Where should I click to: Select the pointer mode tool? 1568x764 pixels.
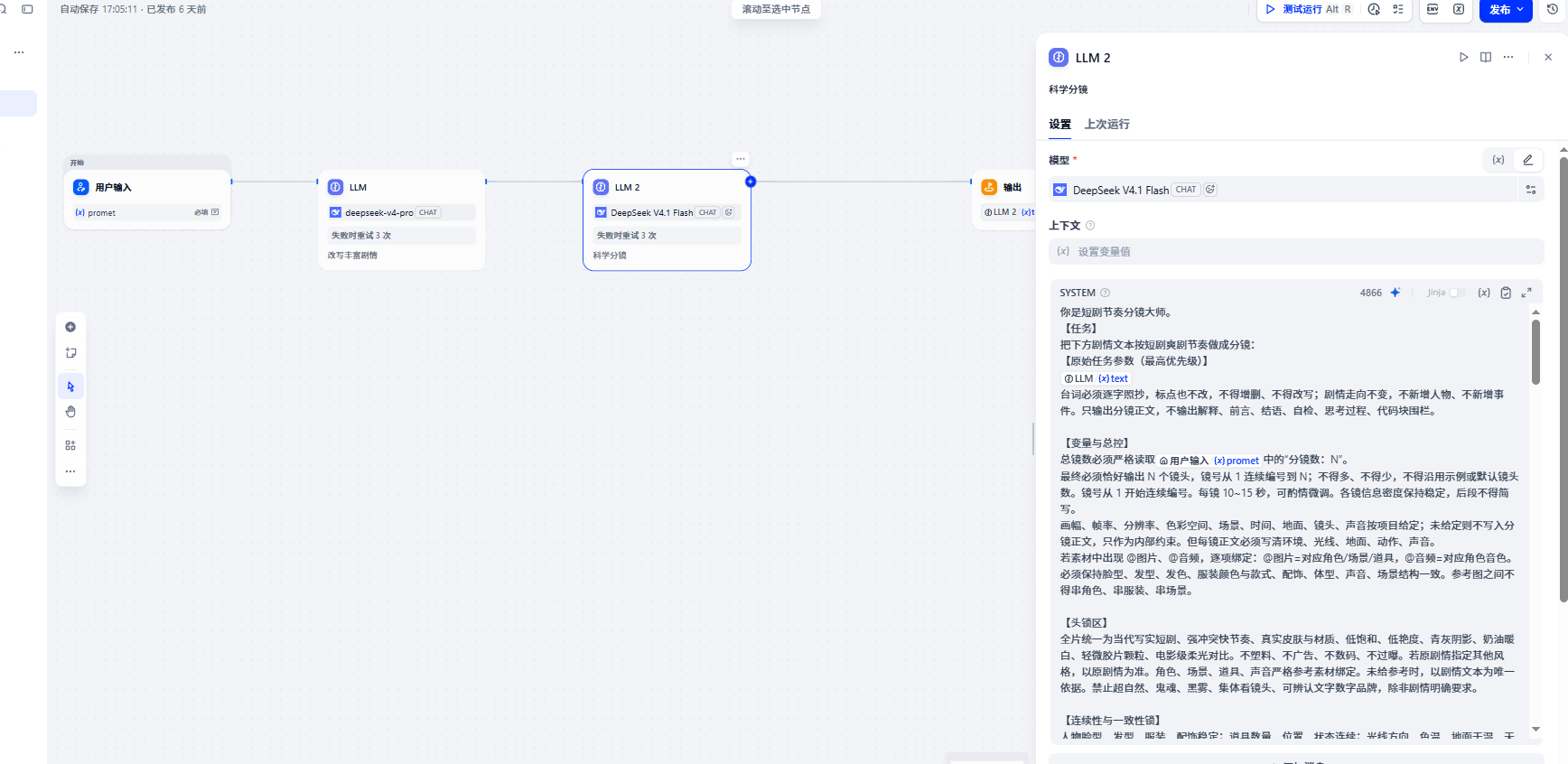click(x=70, y=387)
